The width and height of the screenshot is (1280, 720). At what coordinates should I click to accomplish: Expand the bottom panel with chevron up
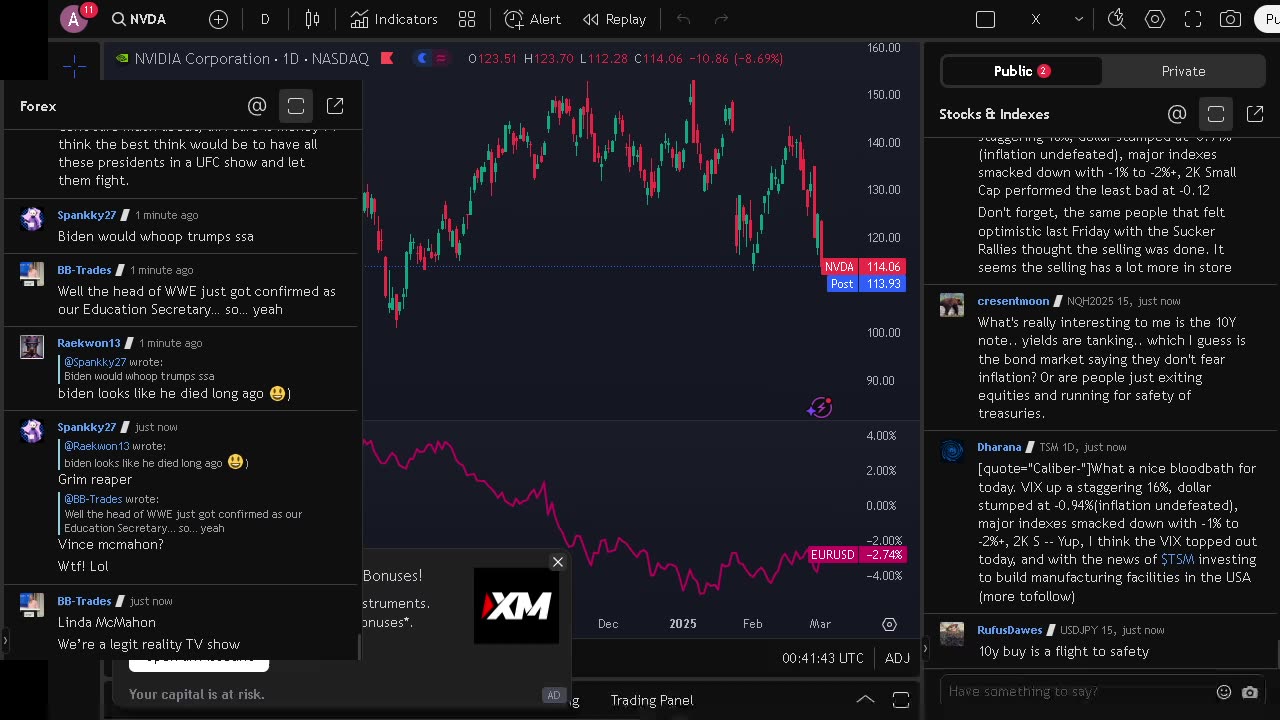tap(865, 700)
